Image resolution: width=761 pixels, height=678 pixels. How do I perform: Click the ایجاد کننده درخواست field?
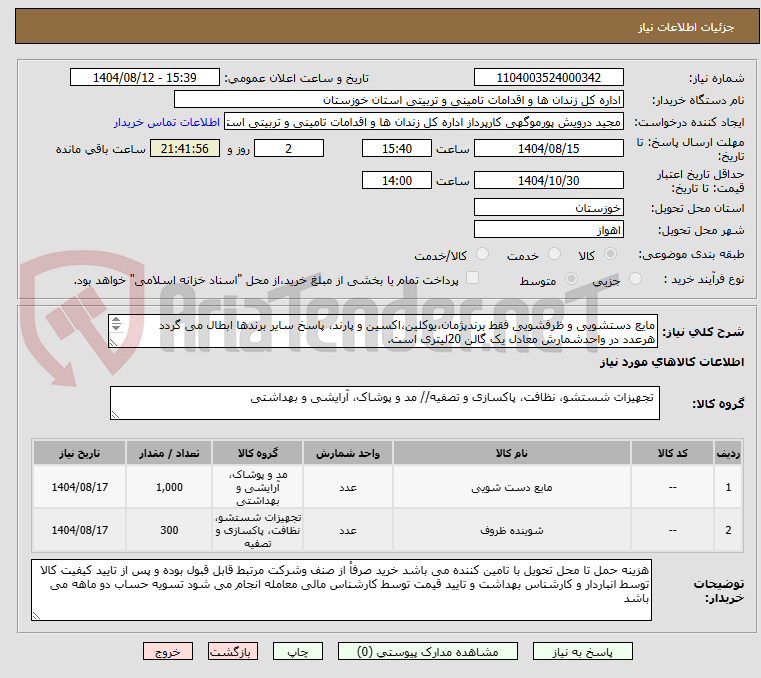pyautogui.click(x=424, y=122)
